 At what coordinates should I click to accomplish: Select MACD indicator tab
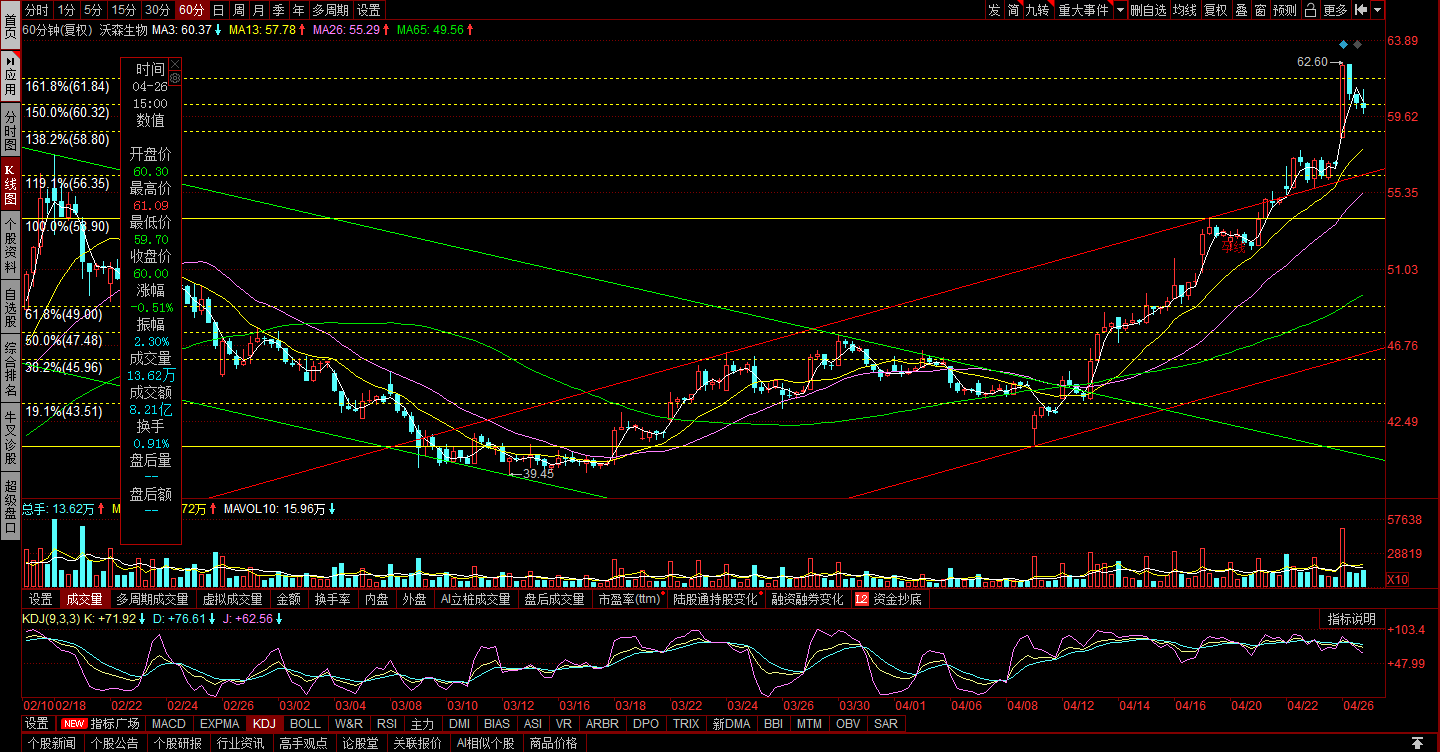coord(169,723)
